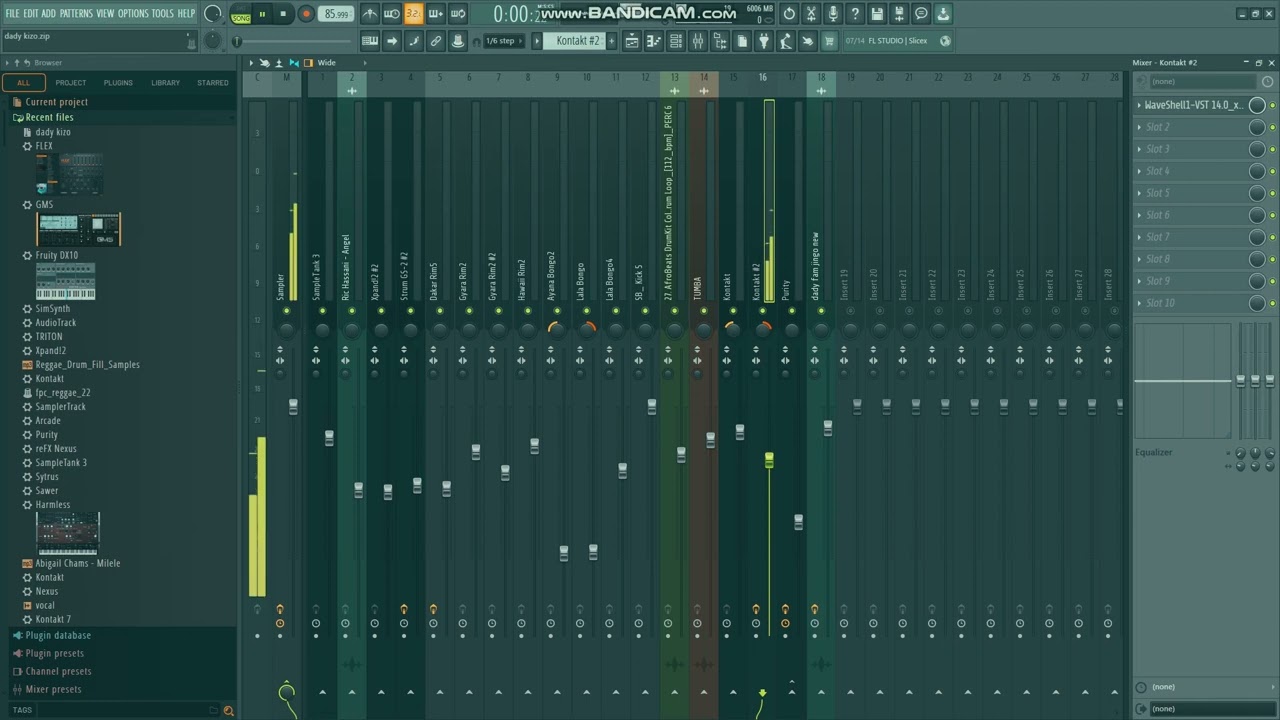
Task: Expand the Current project folder
Action: point(56,102)
